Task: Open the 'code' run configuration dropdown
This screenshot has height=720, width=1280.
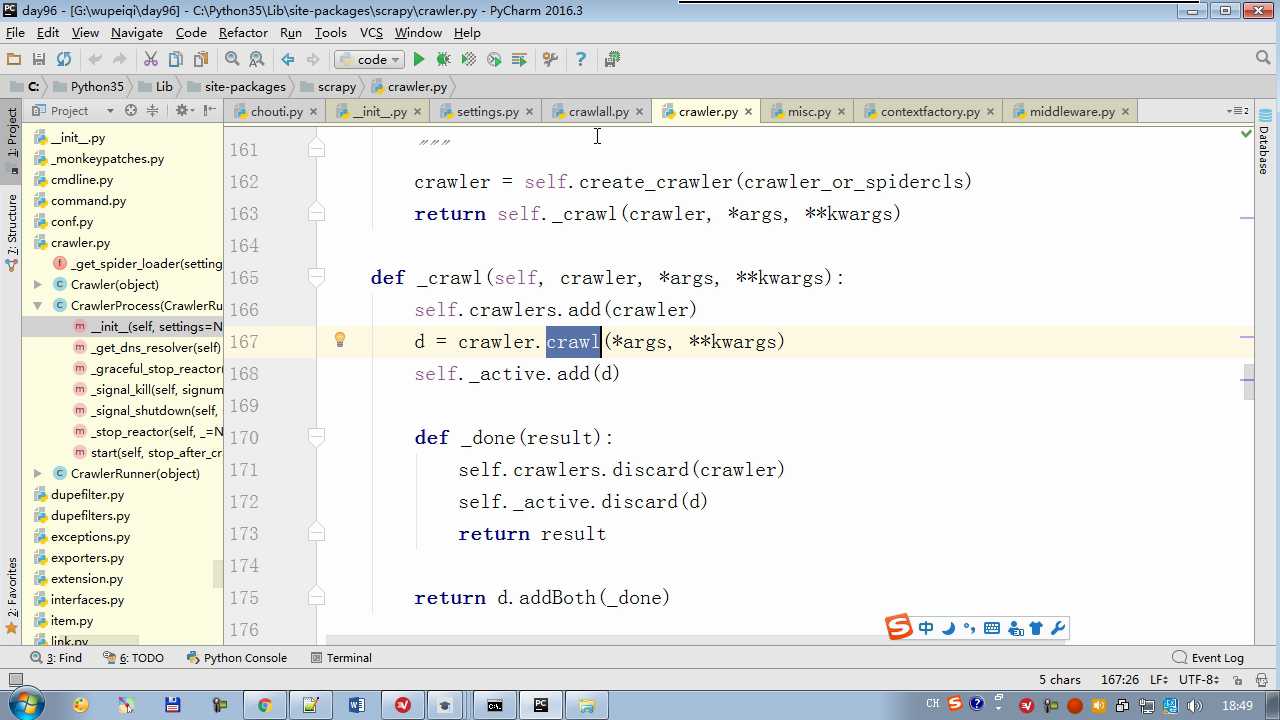Action: click(369, 60)
